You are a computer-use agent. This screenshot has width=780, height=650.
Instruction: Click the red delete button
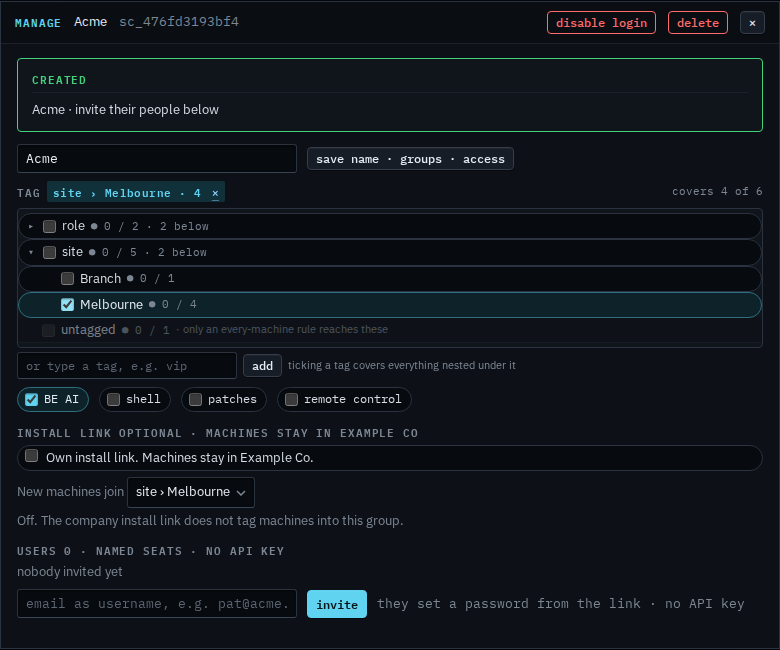697,23
